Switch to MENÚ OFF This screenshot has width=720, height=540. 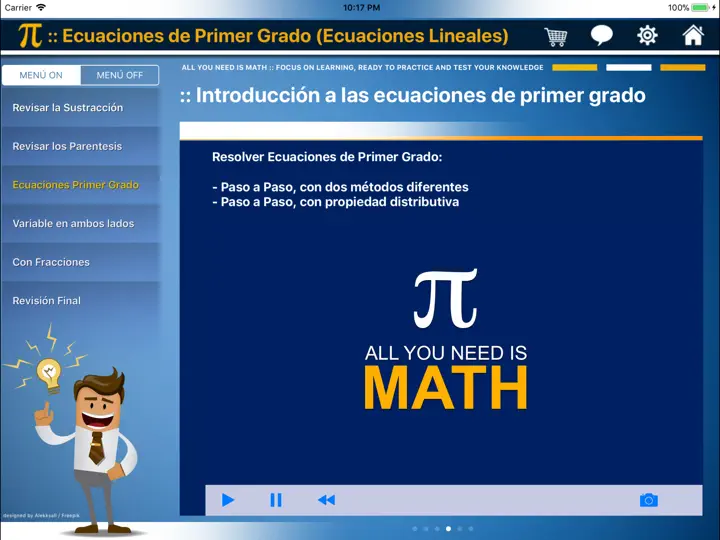tap(120, 75)
